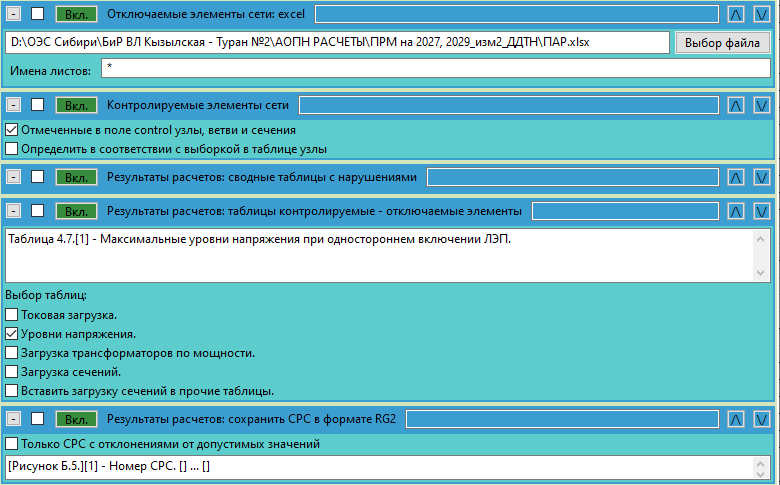Toggle 'Вкл.' for 'сводные таблицы с нарушениями'

click(x=76, y=177)
